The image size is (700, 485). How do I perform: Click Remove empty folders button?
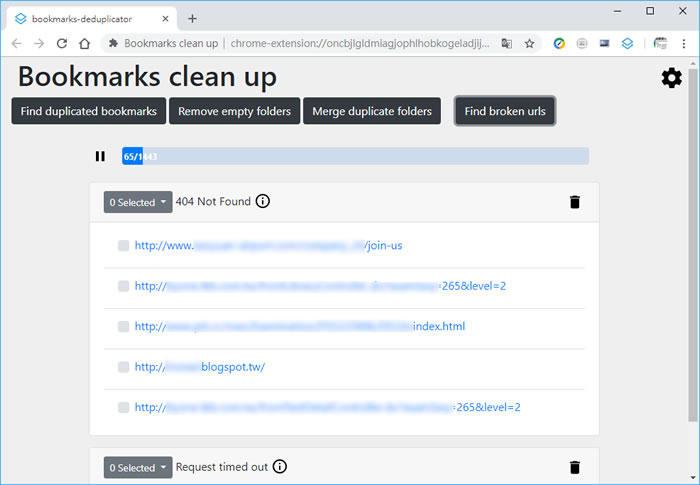click(234, 111)
